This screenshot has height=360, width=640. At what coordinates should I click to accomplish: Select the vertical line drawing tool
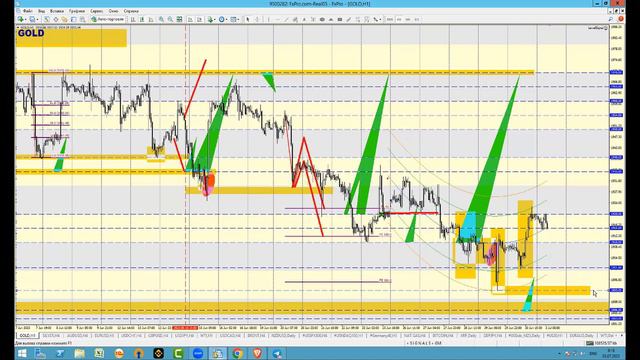269,19
